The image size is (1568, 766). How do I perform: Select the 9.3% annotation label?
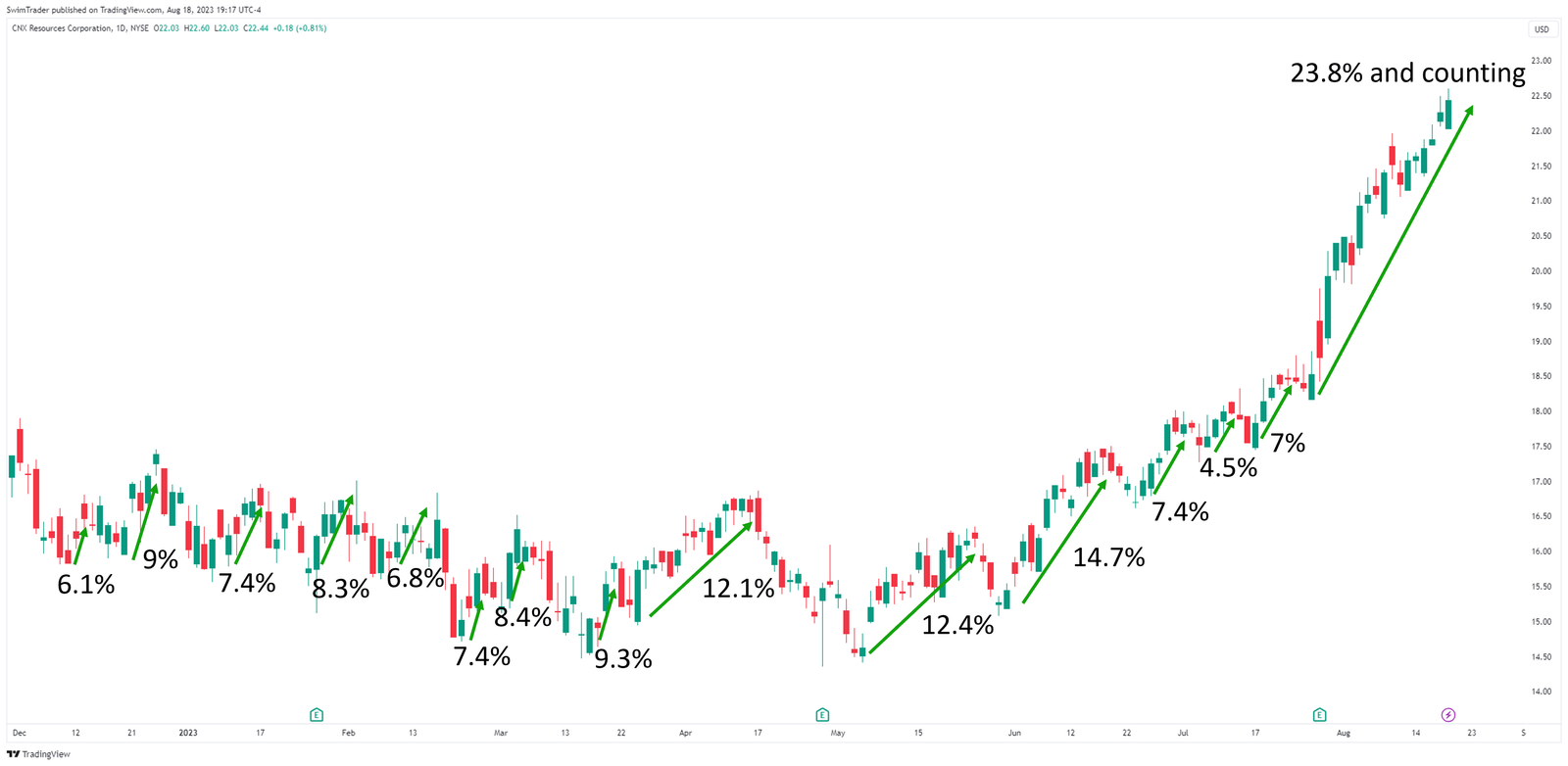(x=623, y=659)
